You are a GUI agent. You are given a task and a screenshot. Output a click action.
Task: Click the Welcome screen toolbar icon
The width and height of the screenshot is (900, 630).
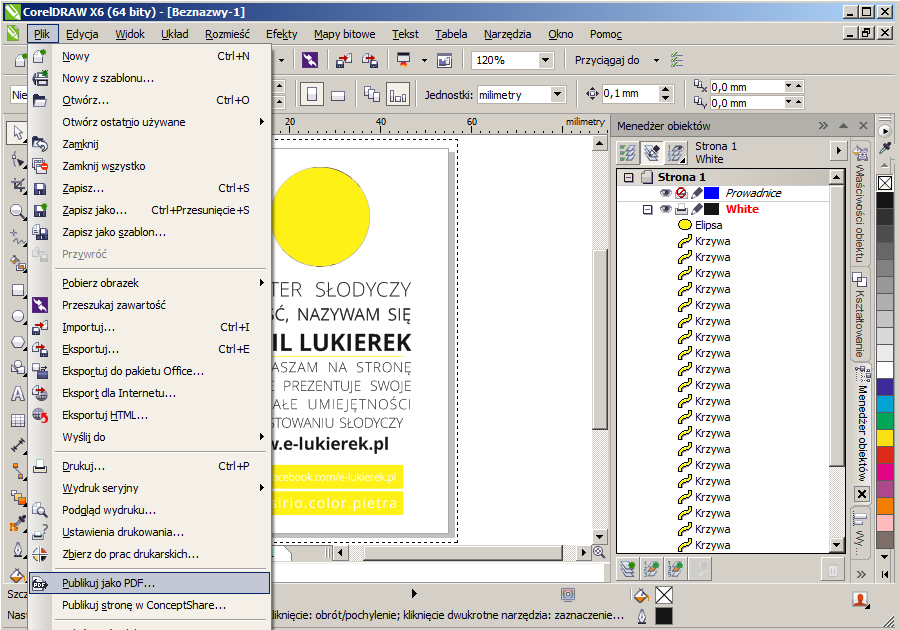pos(445,60)
